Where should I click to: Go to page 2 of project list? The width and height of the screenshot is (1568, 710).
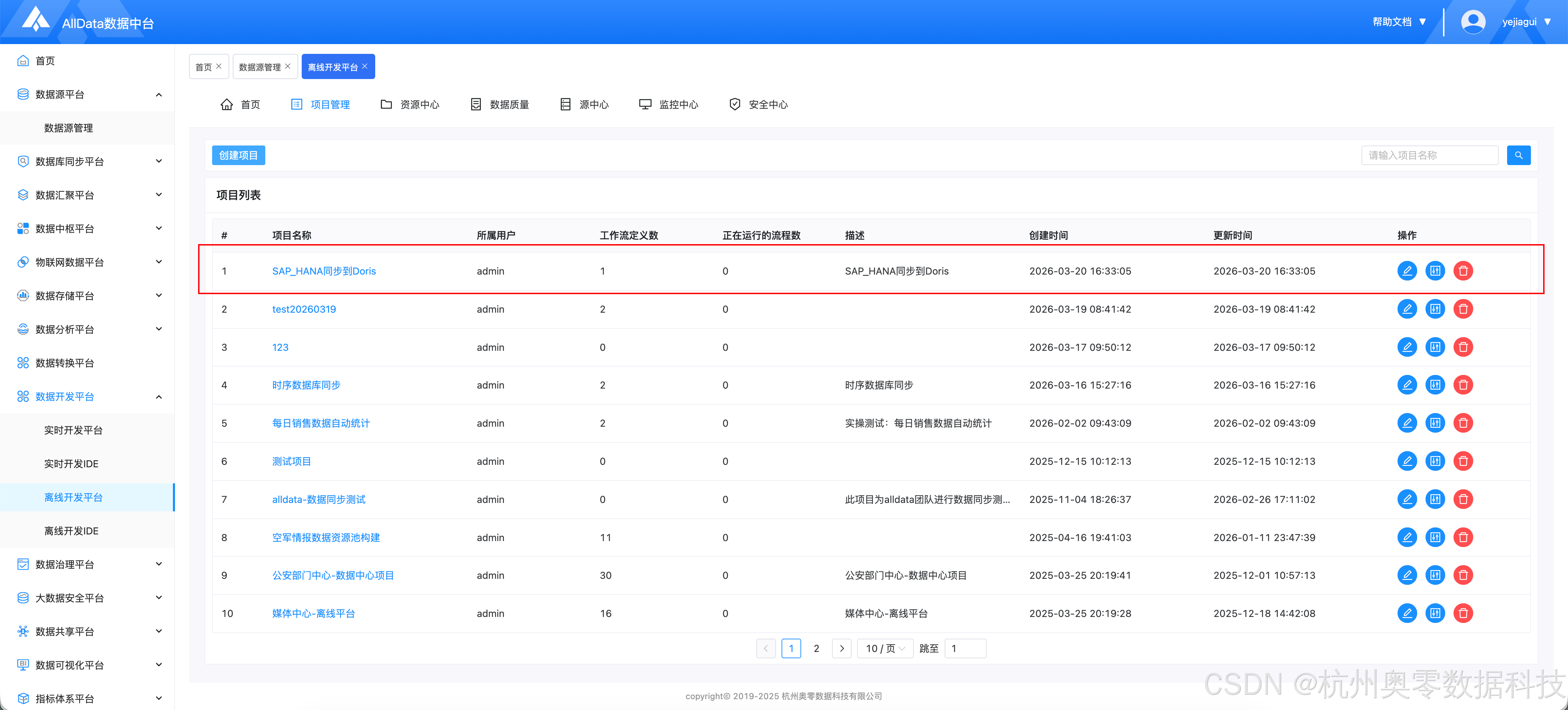816,648
